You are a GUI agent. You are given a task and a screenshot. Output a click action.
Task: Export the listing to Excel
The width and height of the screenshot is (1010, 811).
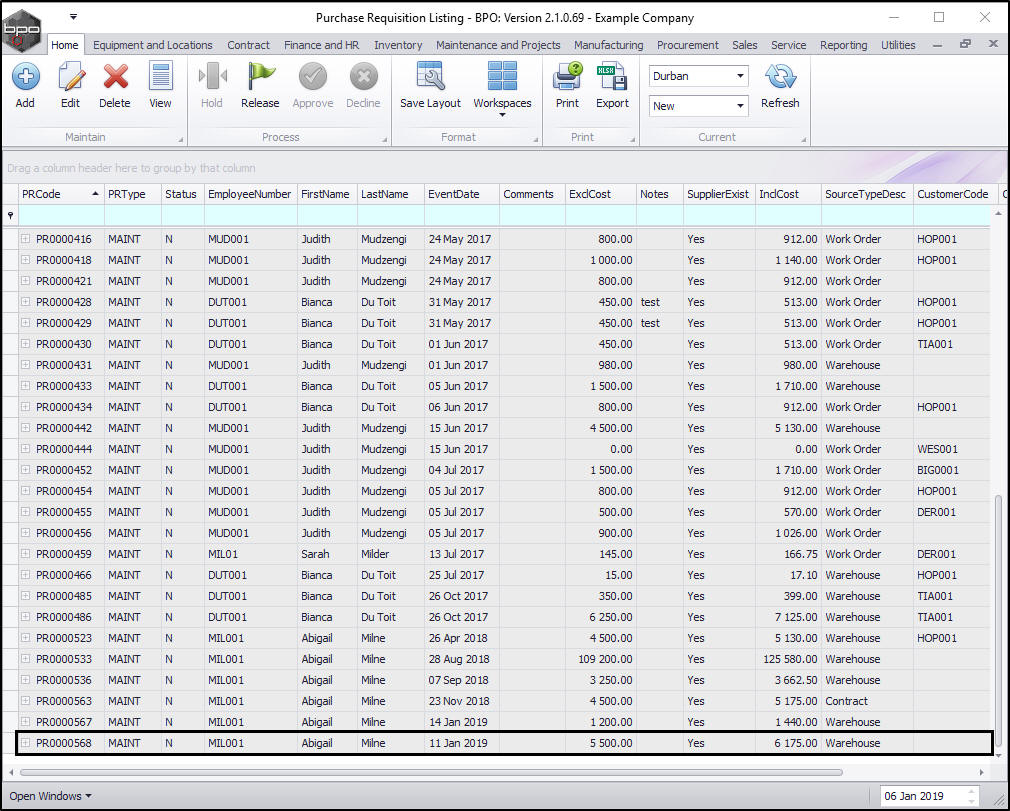[x=612, y=84]
